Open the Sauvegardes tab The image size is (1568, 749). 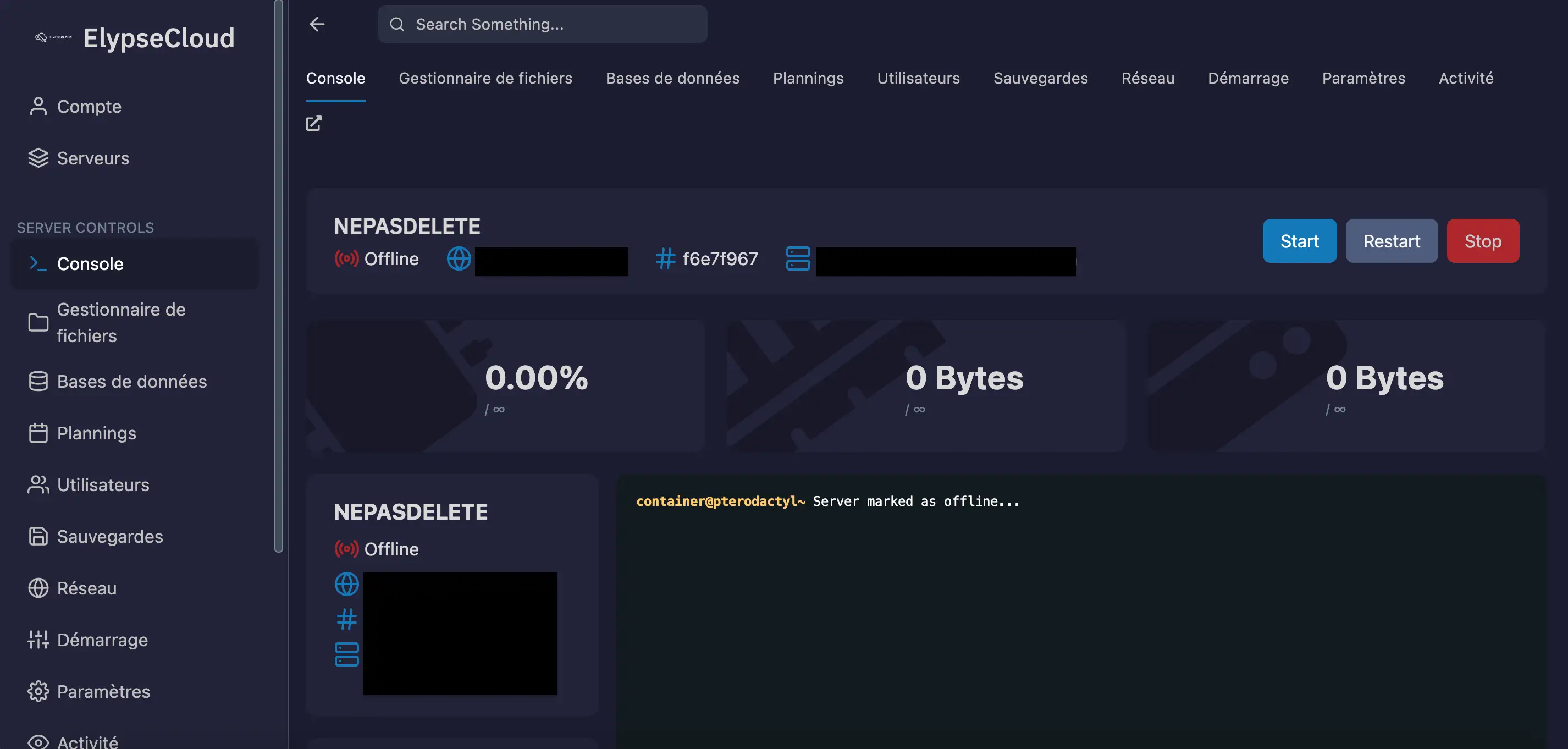click(1040, 79)
